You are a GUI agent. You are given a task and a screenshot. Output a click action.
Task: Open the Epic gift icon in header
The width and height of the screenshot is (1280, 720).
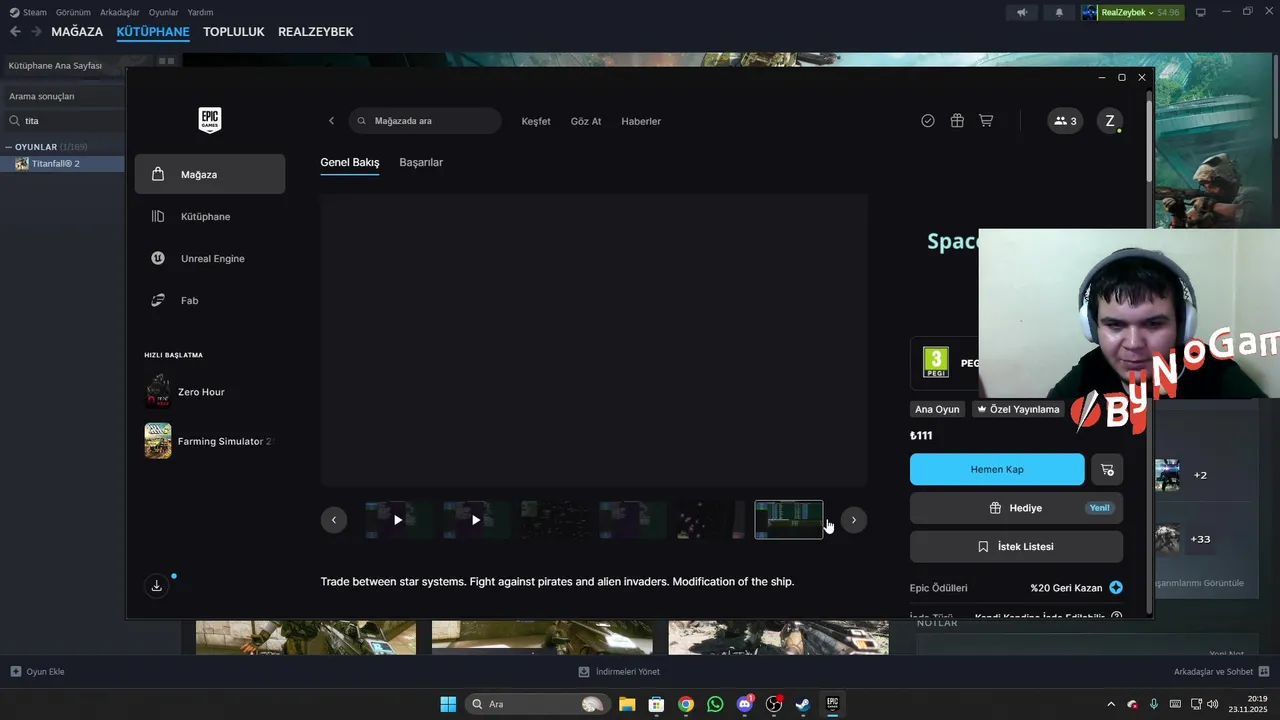point(957,121)
